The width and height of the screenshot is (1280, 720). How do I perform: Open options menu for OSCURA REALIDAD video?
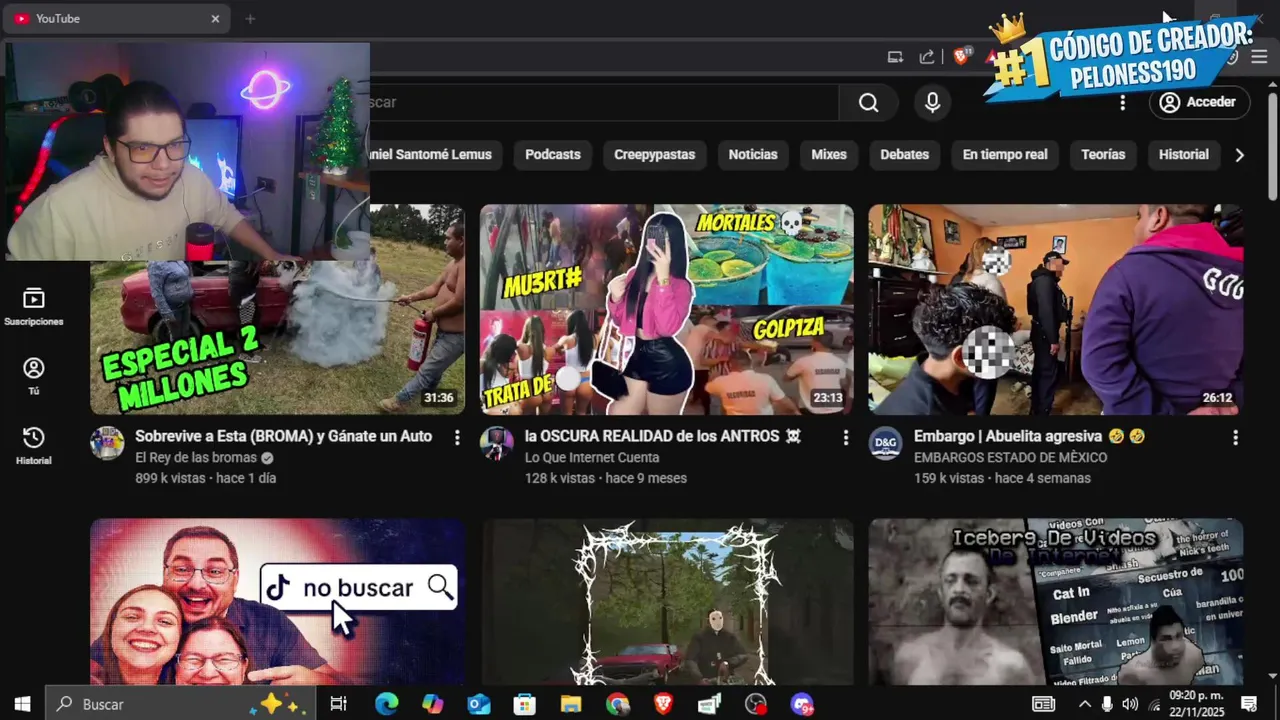click(845, 437)
